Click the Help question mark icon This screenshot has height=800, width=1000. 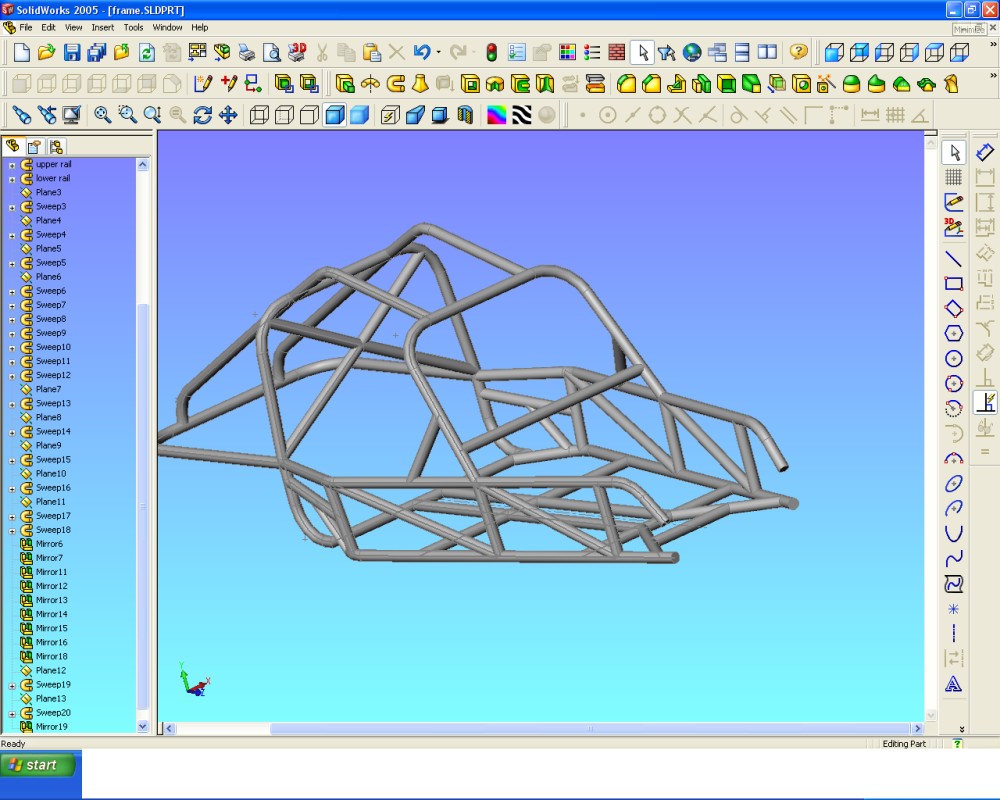798,52
